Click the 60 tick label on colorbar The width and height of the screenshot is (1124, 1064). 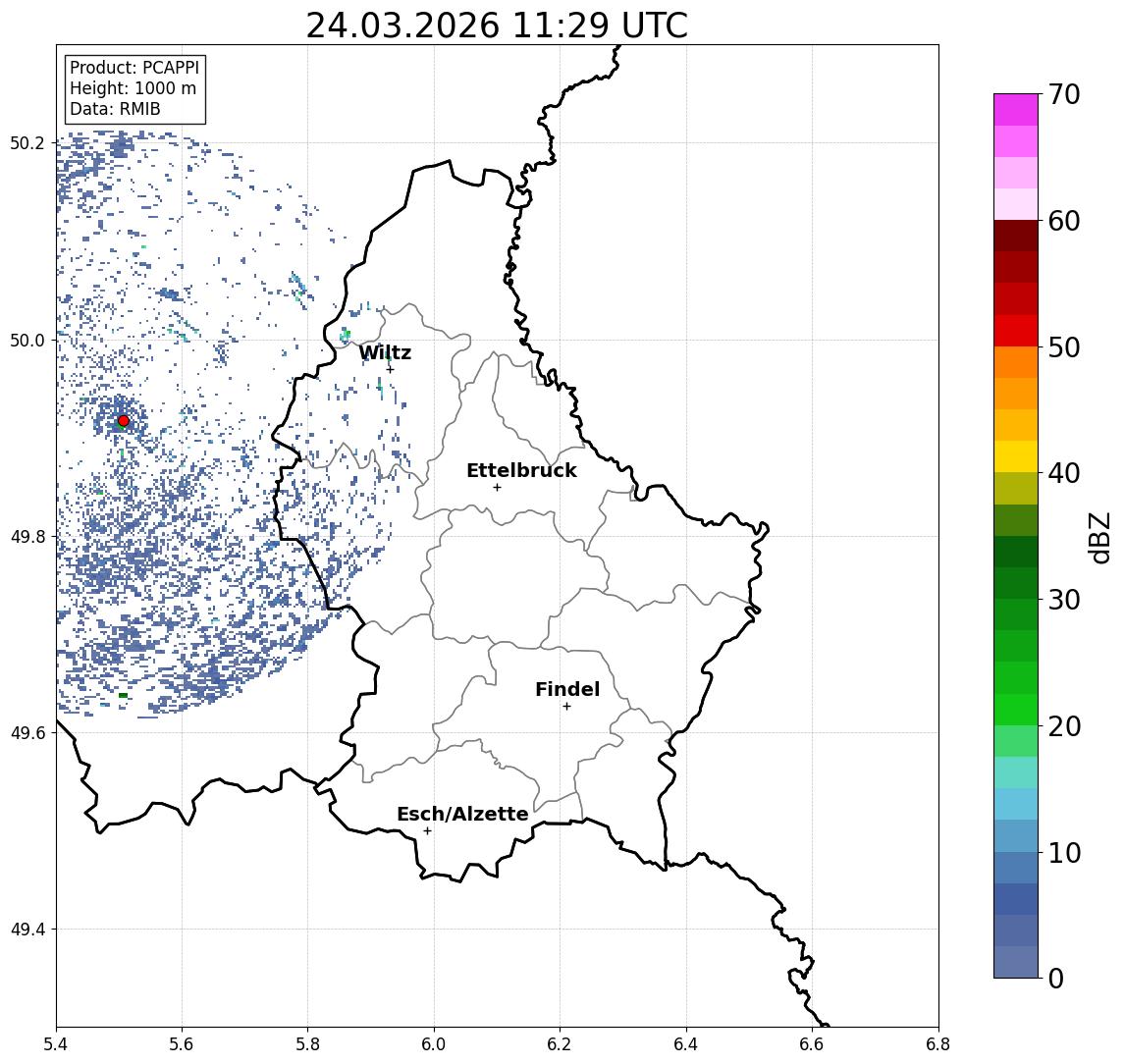[x=1064, y=221]
